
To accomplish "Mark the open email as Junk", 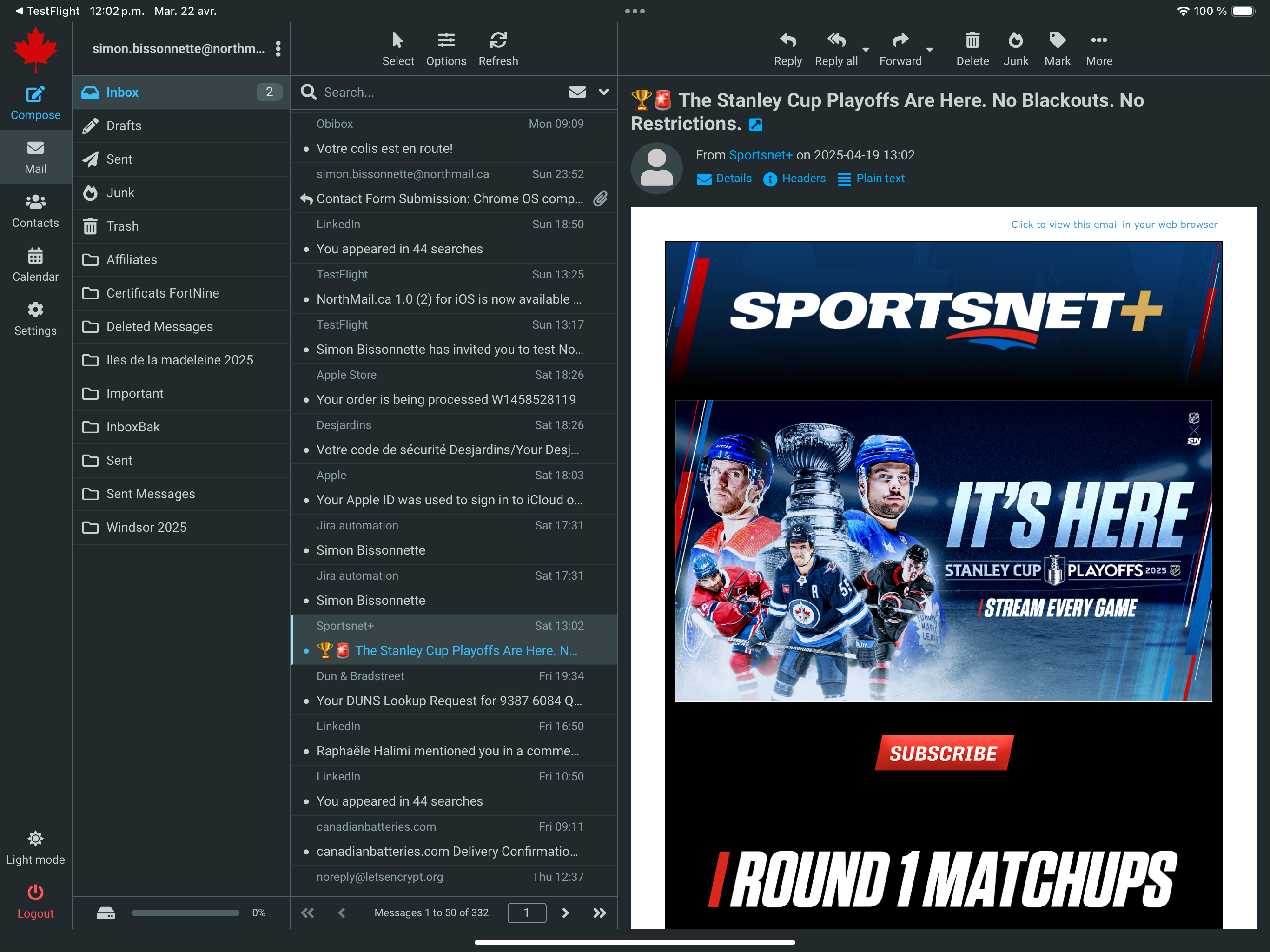I will pyautogui.click(x=1016, y=49).
